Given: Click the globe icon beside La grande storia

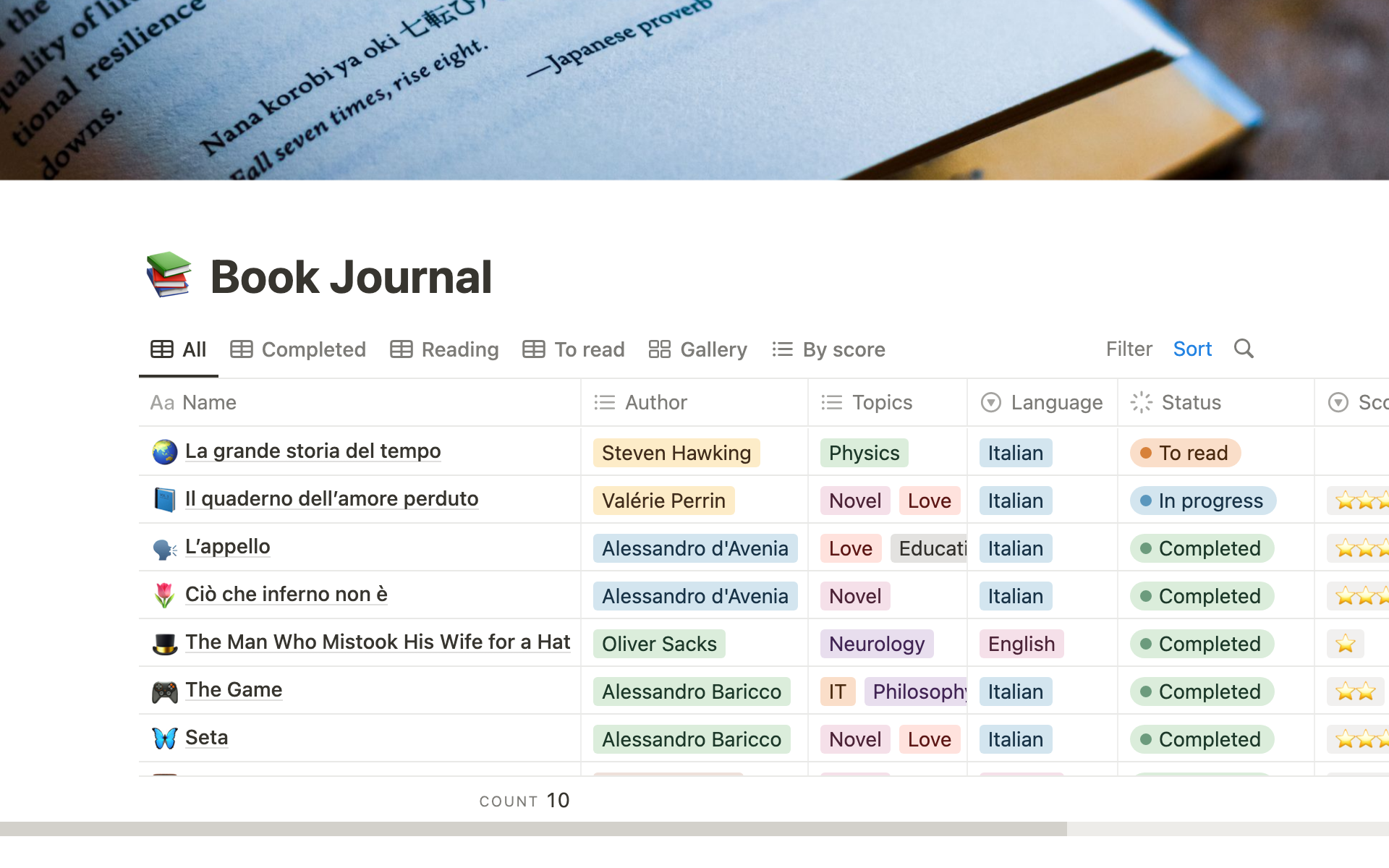Looking at the screenshot, I should click(164, 452).
